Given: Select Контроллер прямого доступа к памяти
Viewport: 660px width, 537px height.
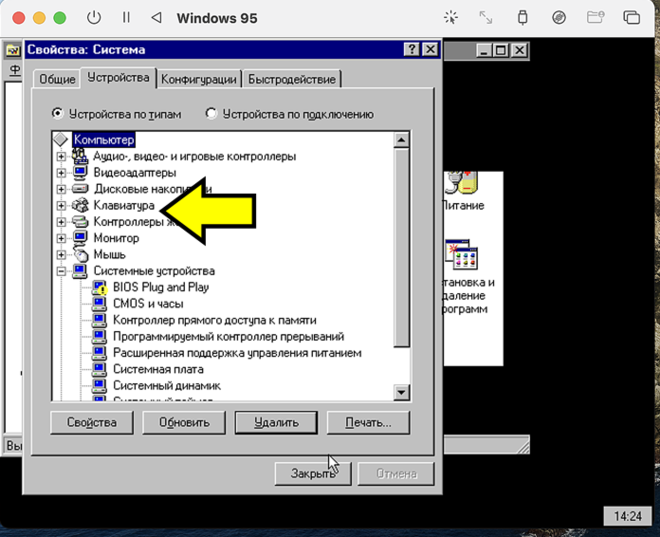Looking at the screenshot, I should [x=215, y=320].
